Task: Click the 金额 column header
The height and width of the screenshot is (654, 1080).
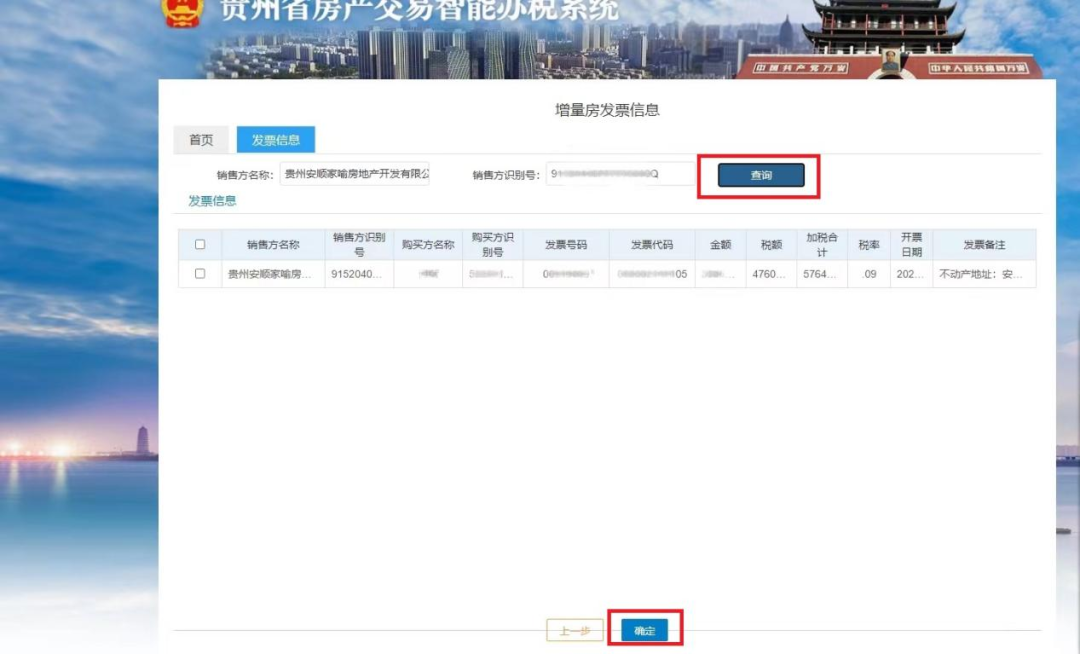Action: tap(720, 244)
